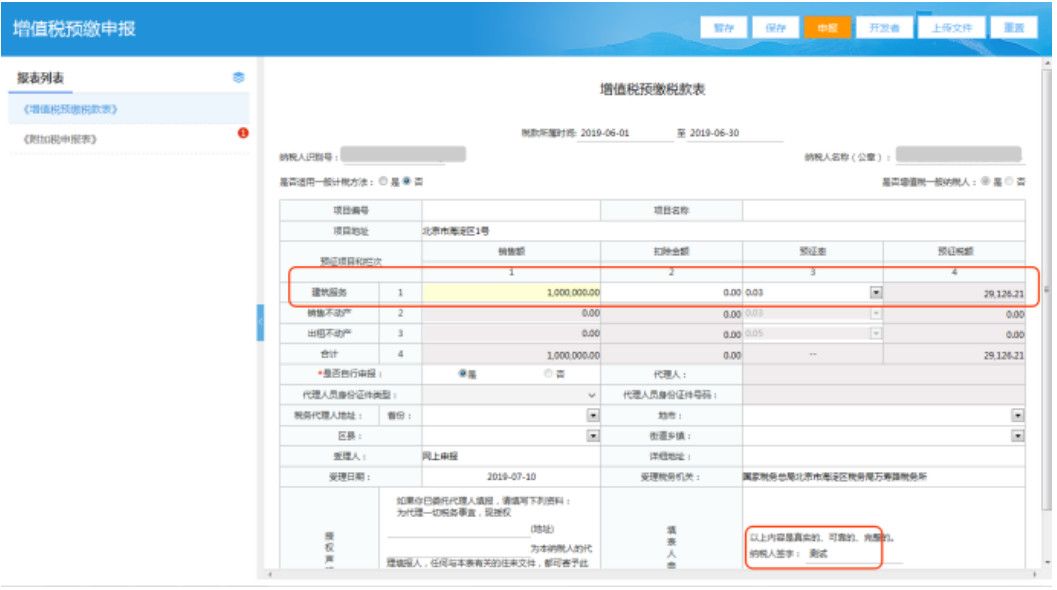This screenshot has height=590, width=1057.
Task: Click the 受理人 field 网上申报
Action: tap(511, 456)
